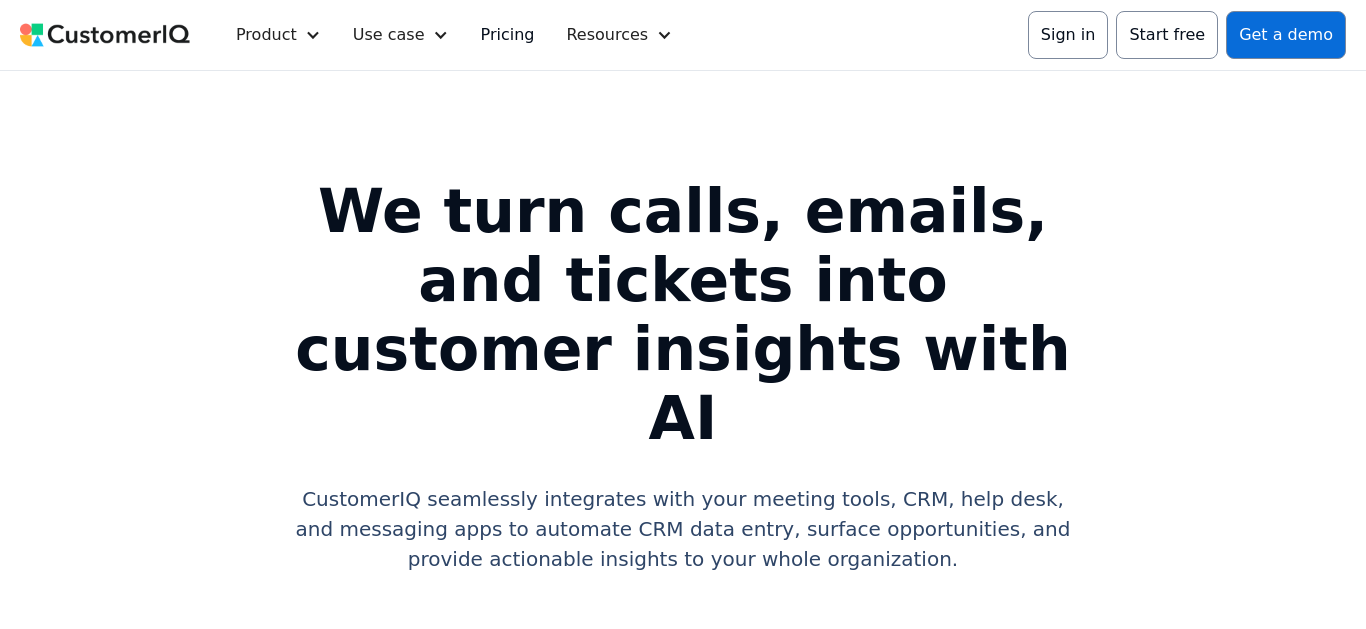Click the headline line 'We turn calls, emails,'
1366x629 pixels.
[x=683, y=211]
